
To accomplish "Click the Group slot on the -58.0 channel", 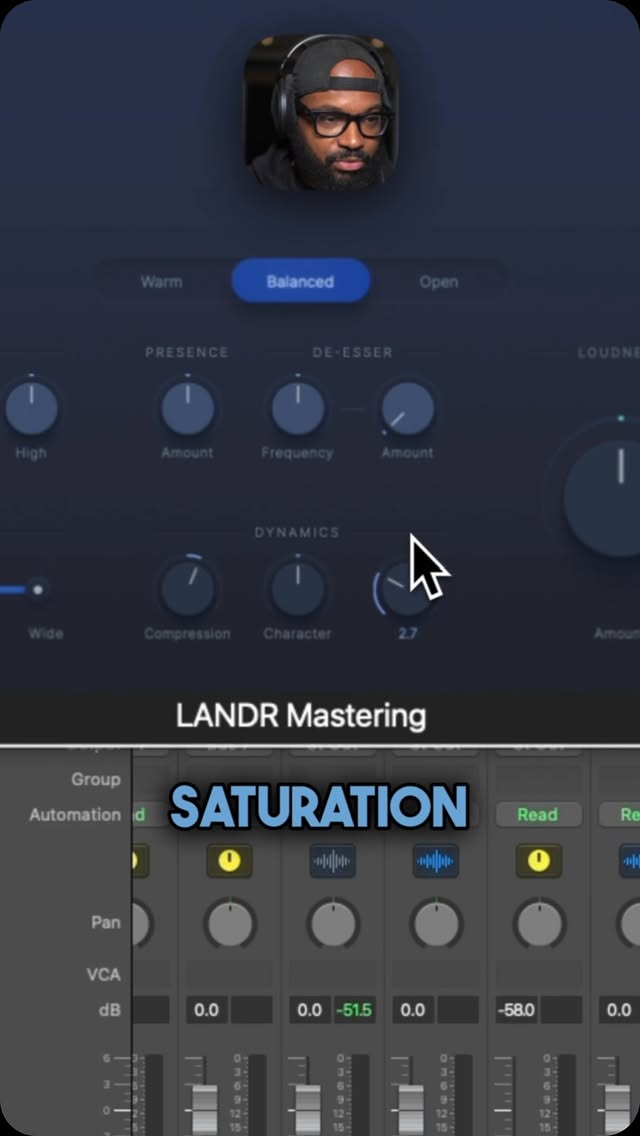I will click(539, 780).
